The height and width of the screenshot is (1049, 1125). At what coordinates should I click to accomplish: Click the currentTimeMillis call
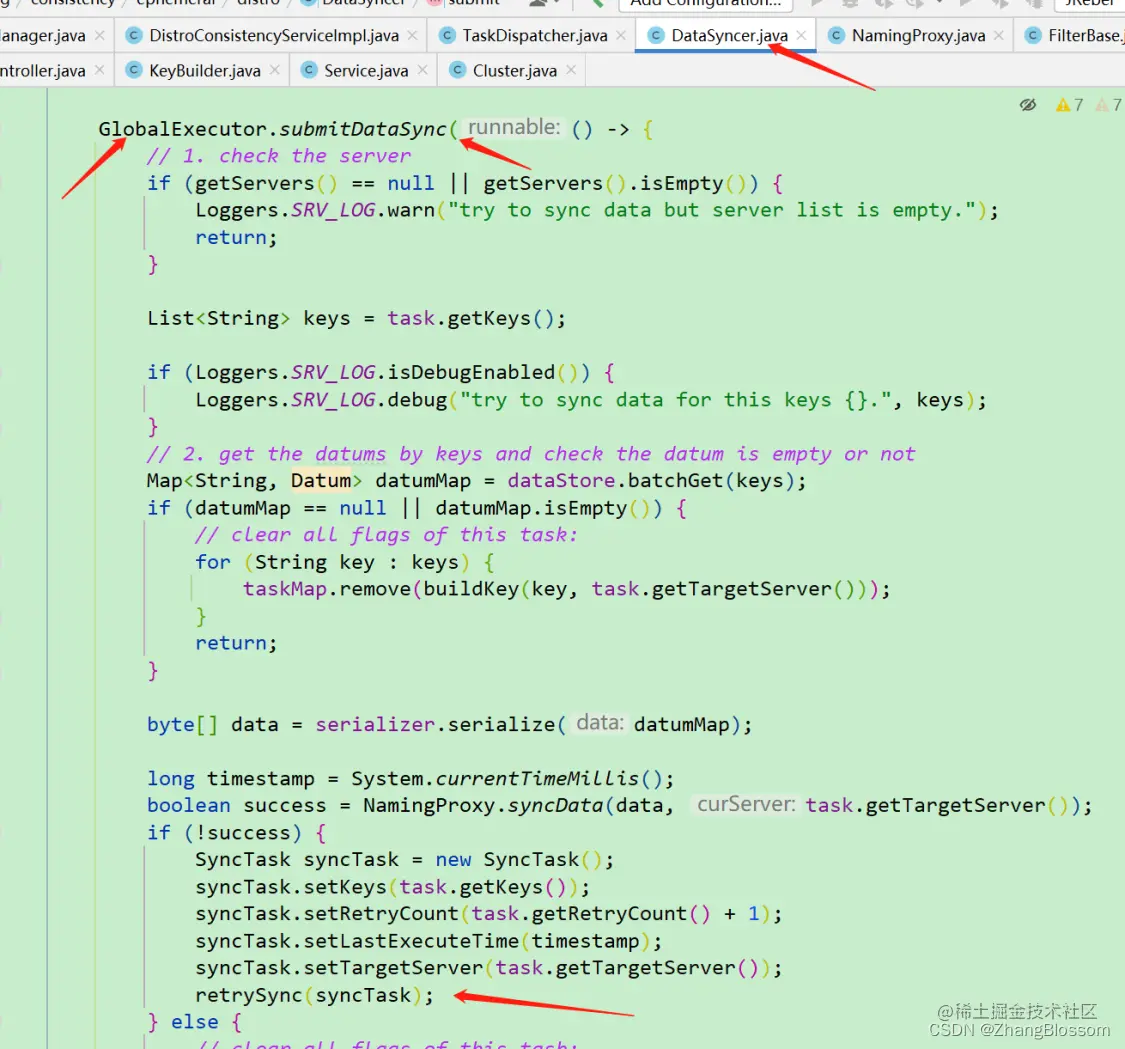pos(537,778)
